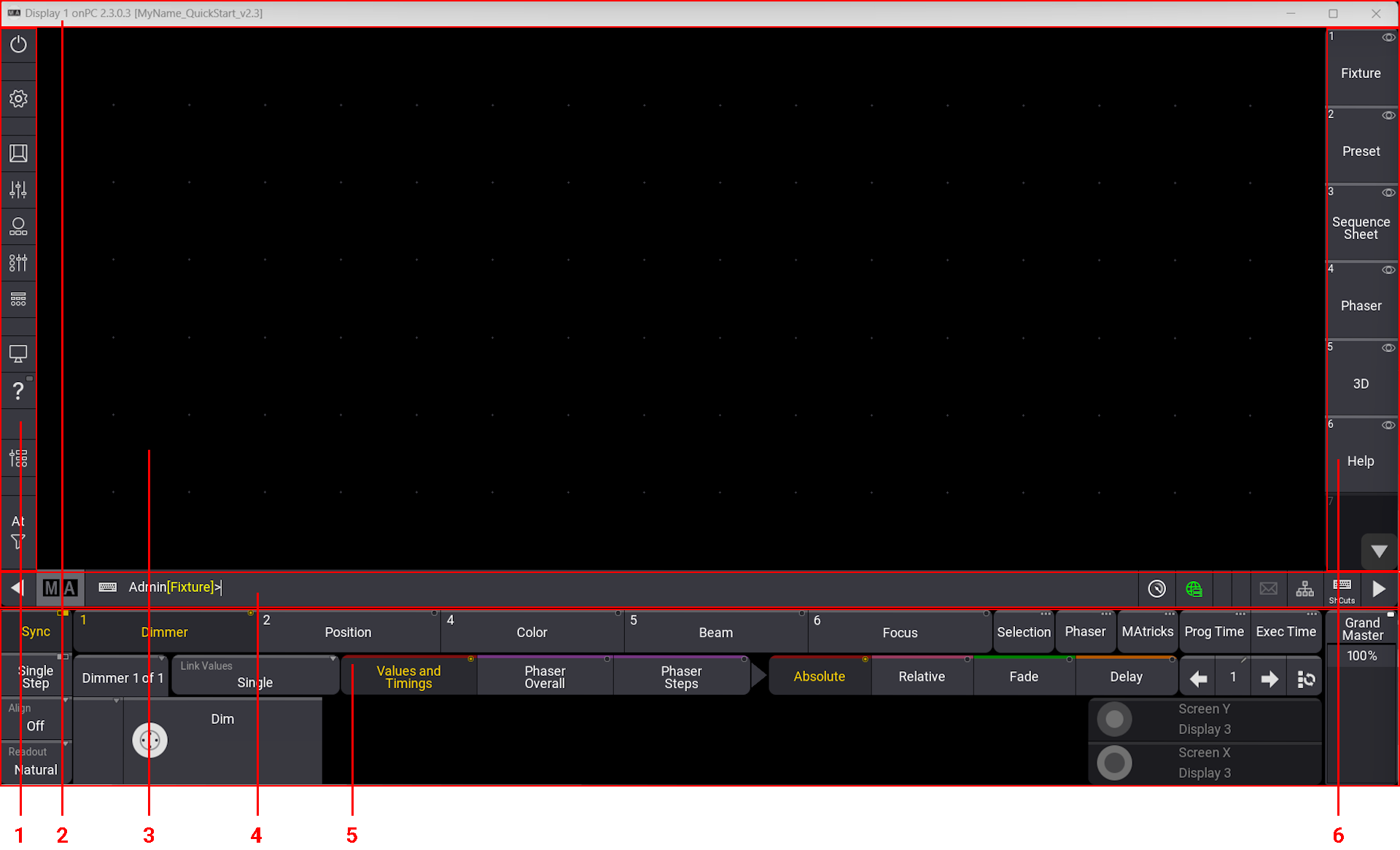Screen dimensions: 1400x850
Task: Click the help question mark icon
Action: pos(18,391)
